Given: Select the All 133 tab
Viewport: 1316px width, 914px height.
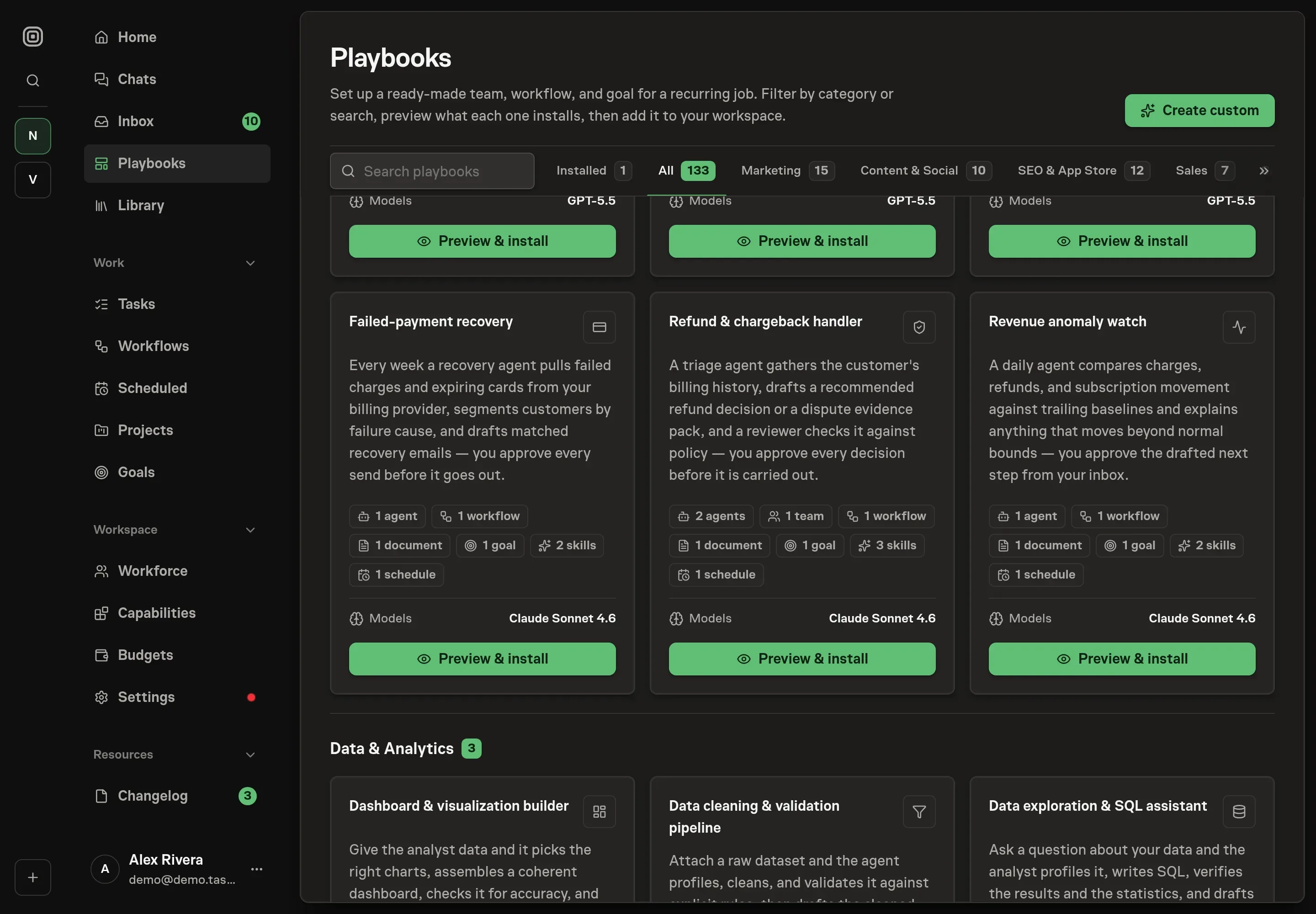Looking at the screenshot, I should (686, 170).
